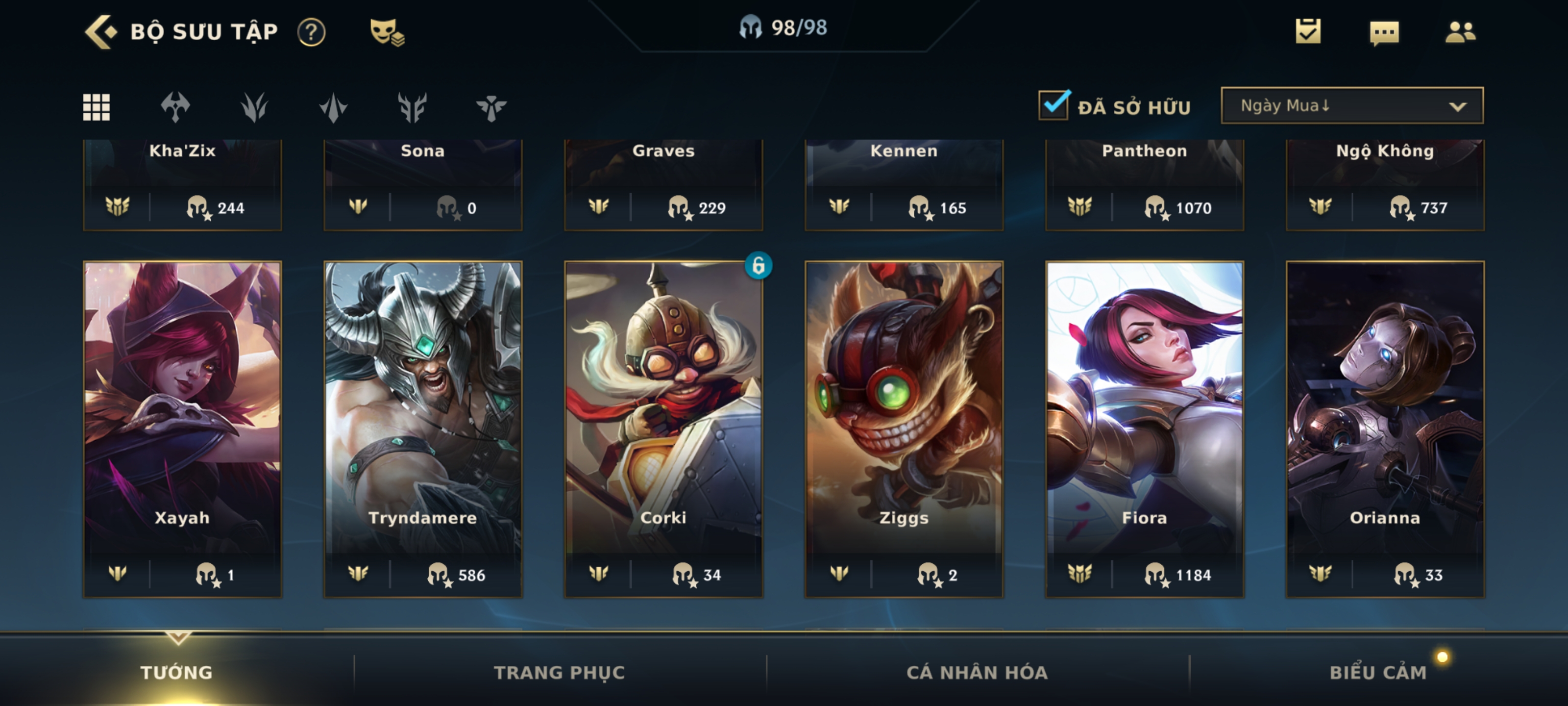1568x706 pixels.
Task: Open the Ngày Mua sort dropdown
Action: 1352,105
